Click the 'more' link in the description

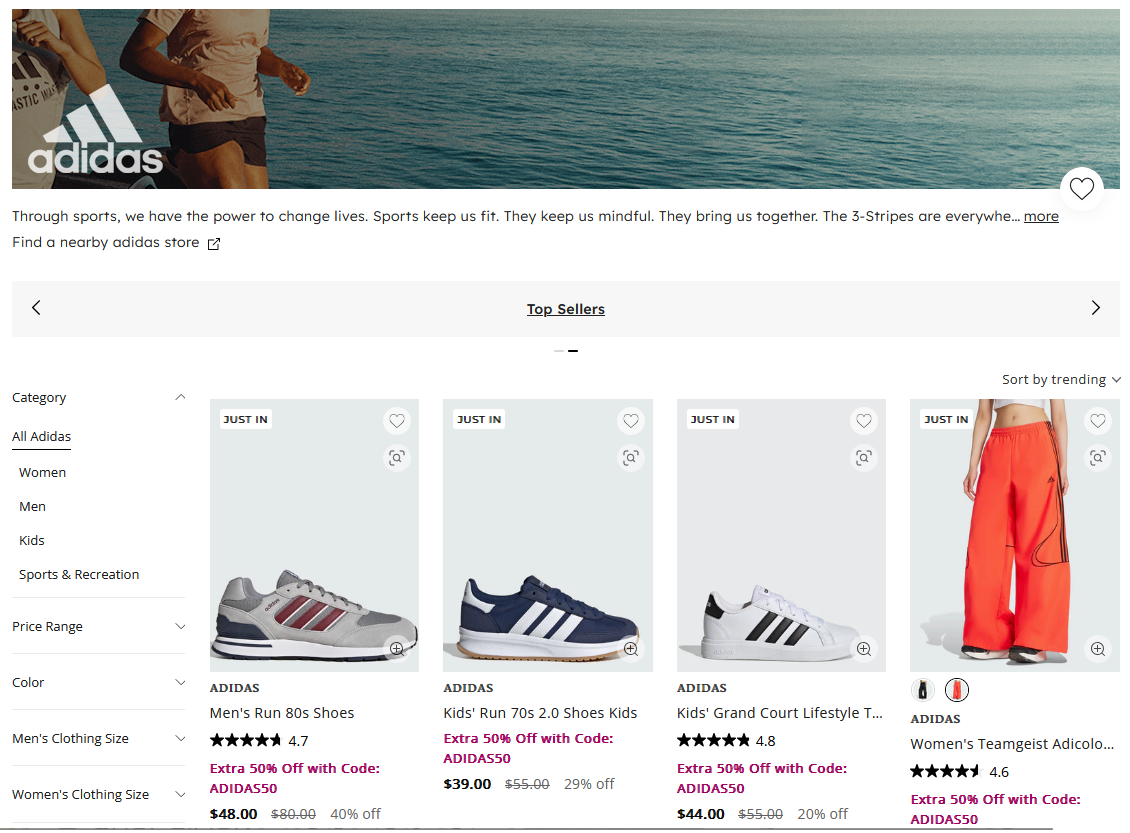pos(1041,216)
